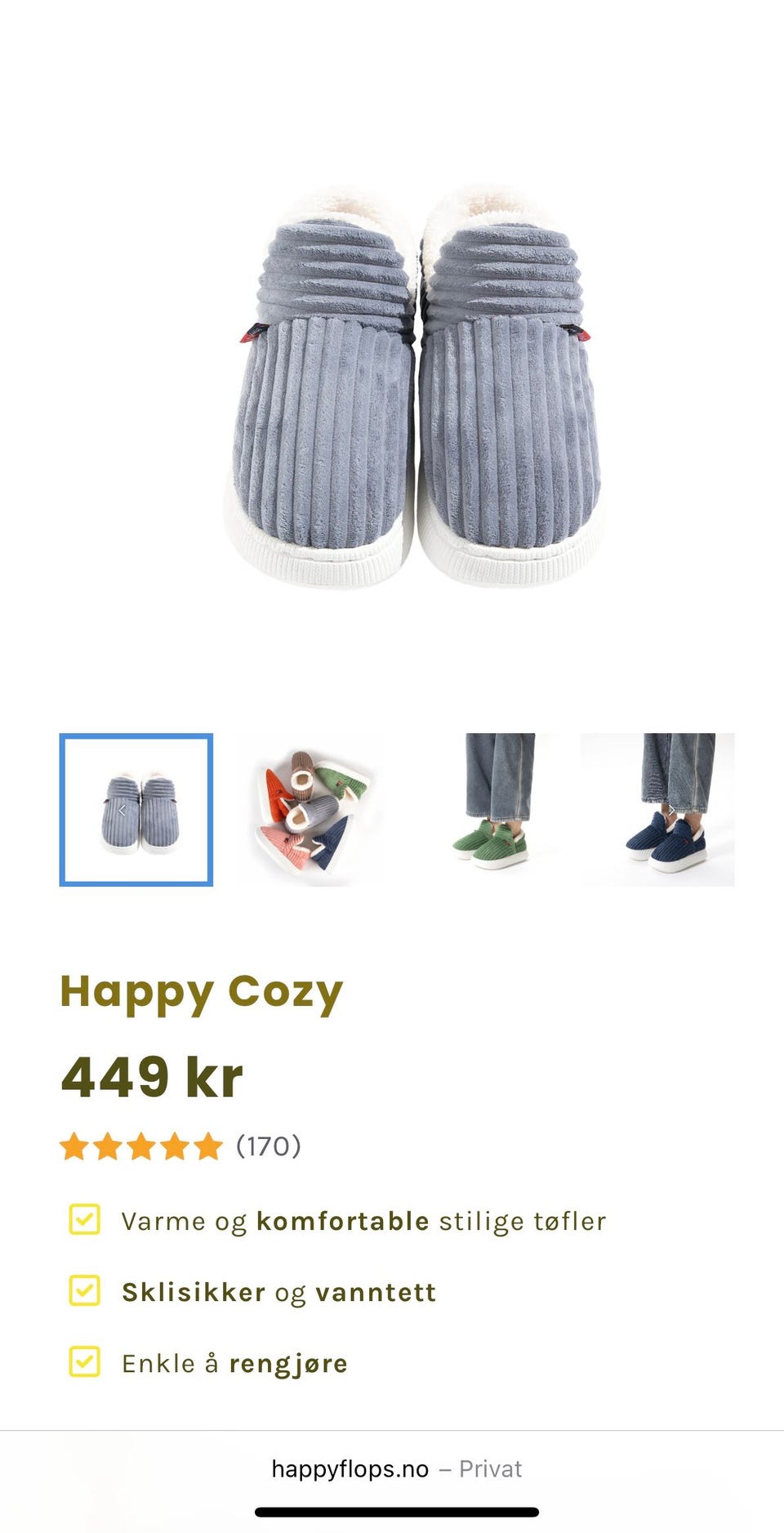Tap the home indicator bar at bottom
Viewport: 784px width, 1533px height.
[397, 1512]
